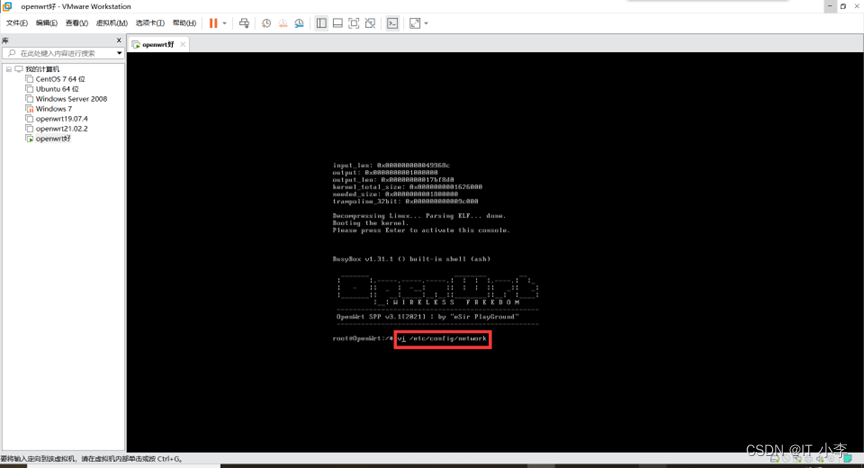Open the stretch display options arrow
This screenshot has width=864, height=468.
(426, 23)
